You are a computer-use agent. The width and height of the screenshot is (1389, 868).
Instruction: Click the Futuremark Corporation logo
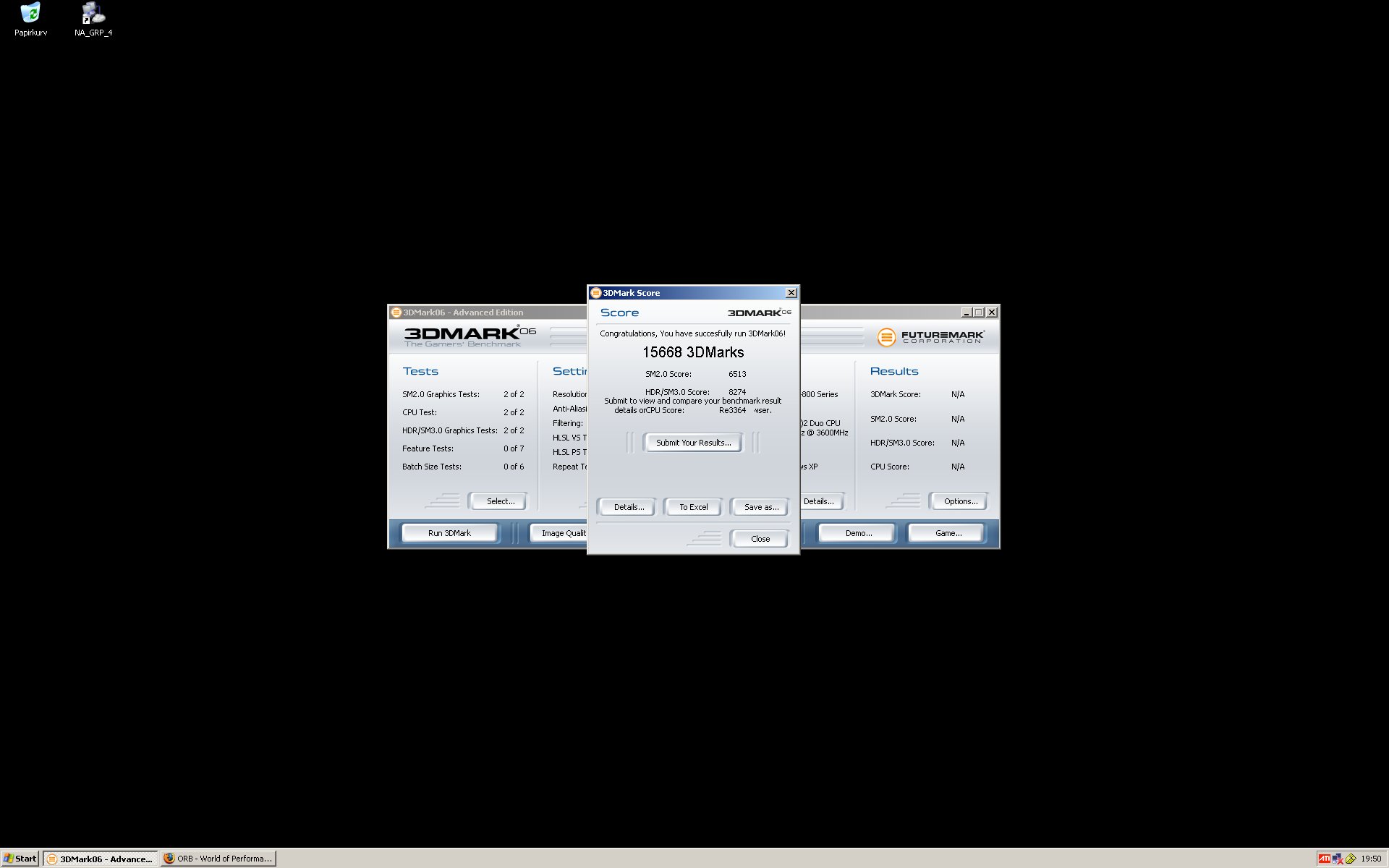(930, 337)
